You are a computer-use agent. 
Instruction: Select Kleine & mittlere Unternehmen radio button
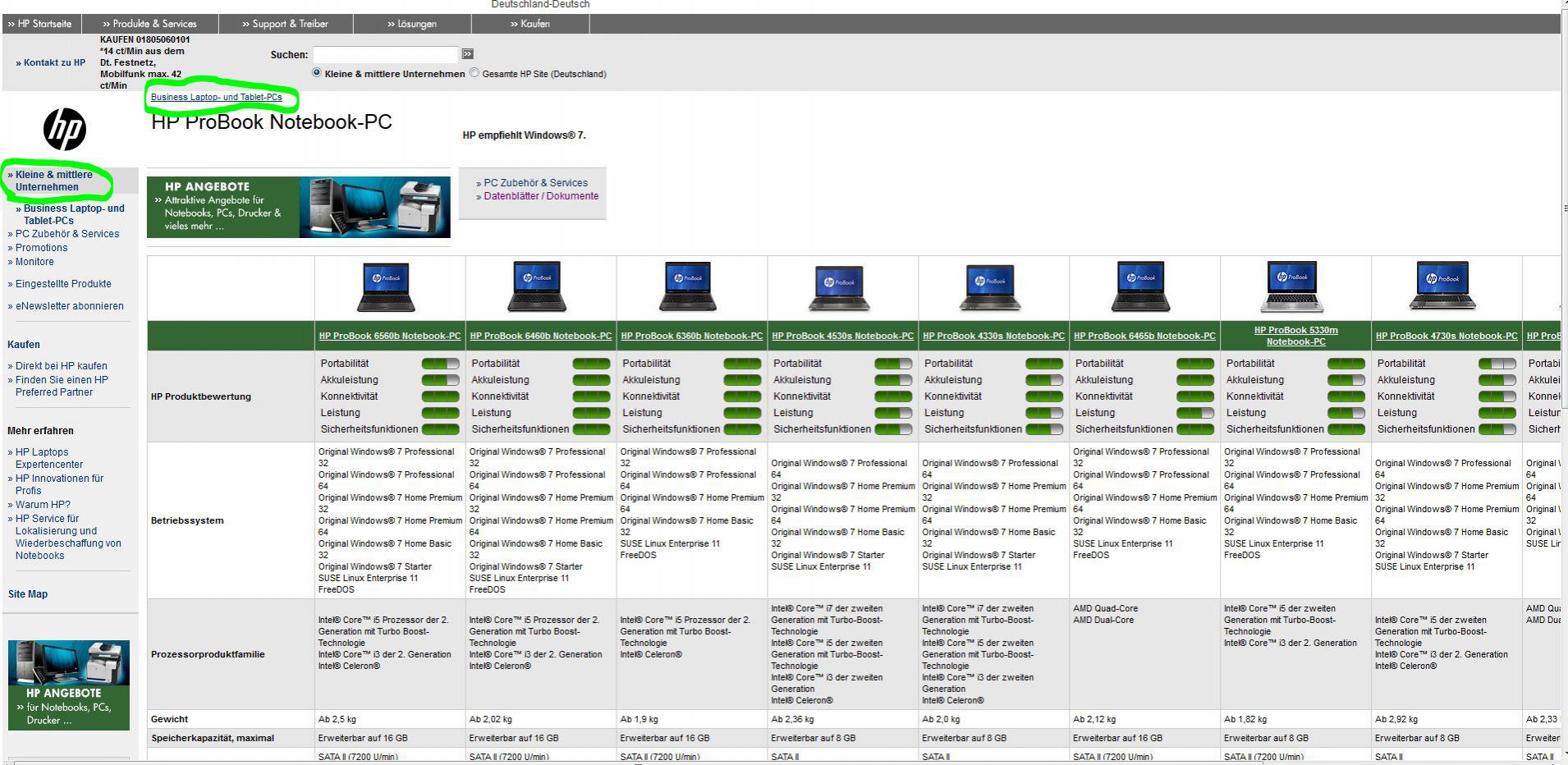[317, 73]
